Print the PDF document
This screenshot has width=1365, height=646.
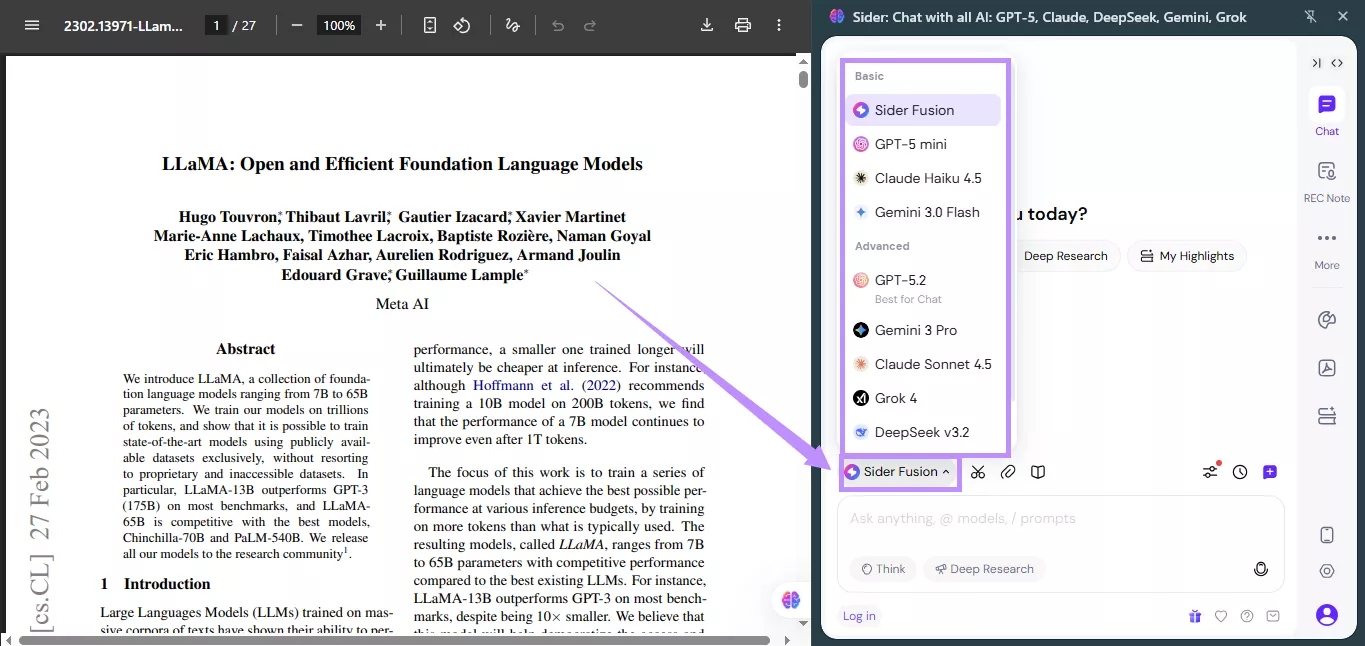coord(743,25)
